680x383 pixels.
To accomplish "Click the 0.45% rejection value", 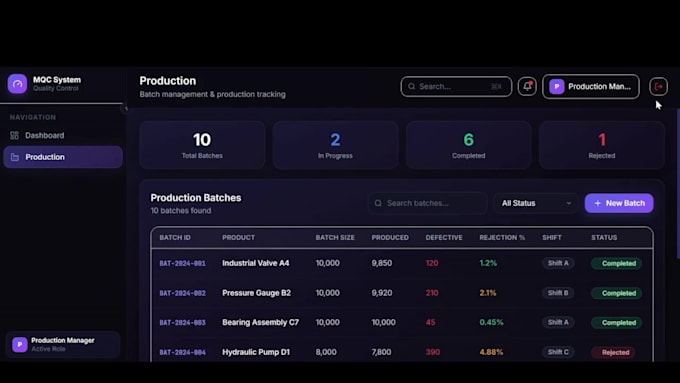I will tap(491, 322).
